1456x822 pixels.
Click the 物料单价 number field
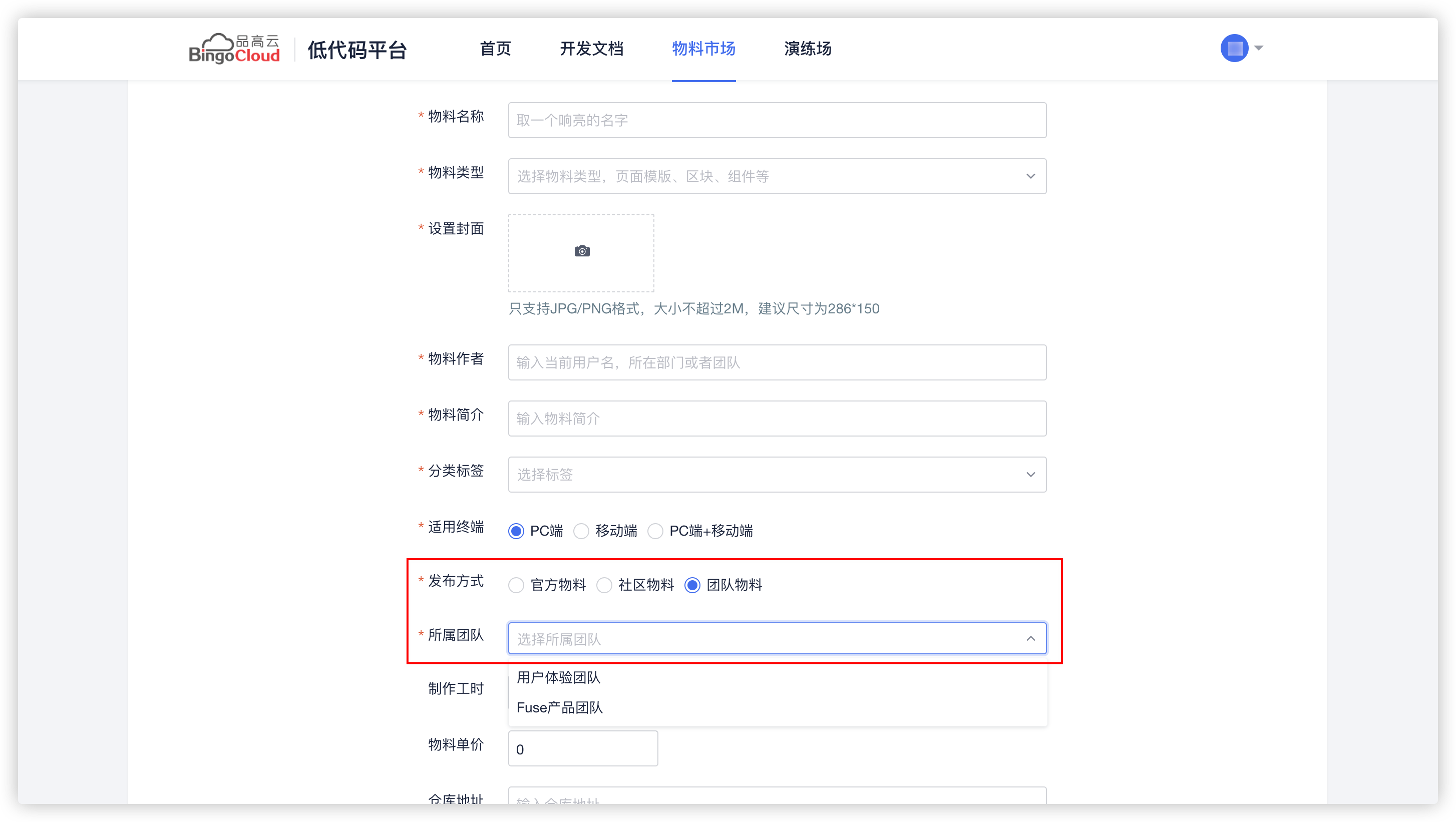click(582, 749)
